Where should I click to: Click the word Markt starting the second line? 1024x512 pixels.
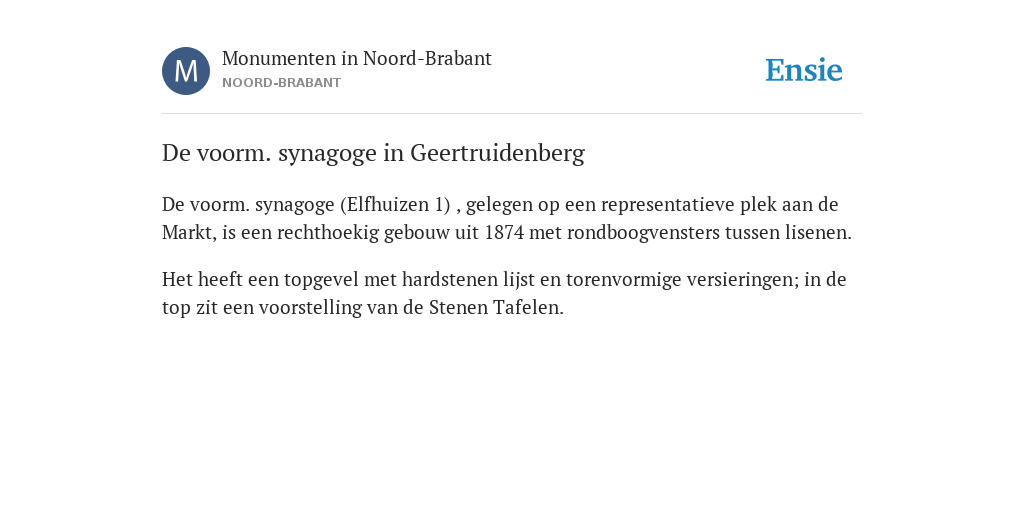click(x=187, y=232)
